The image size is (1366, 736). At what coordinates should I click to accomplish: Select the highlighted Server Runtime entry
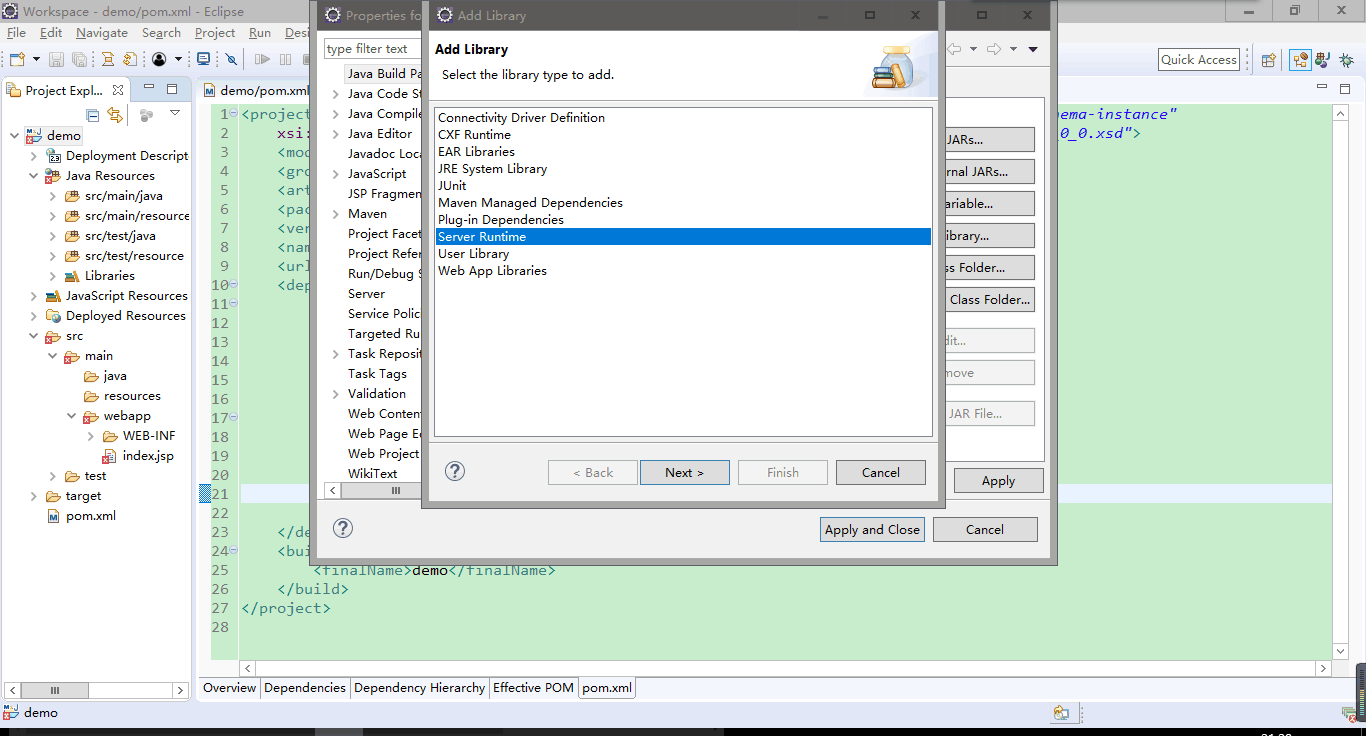[683, 237]
